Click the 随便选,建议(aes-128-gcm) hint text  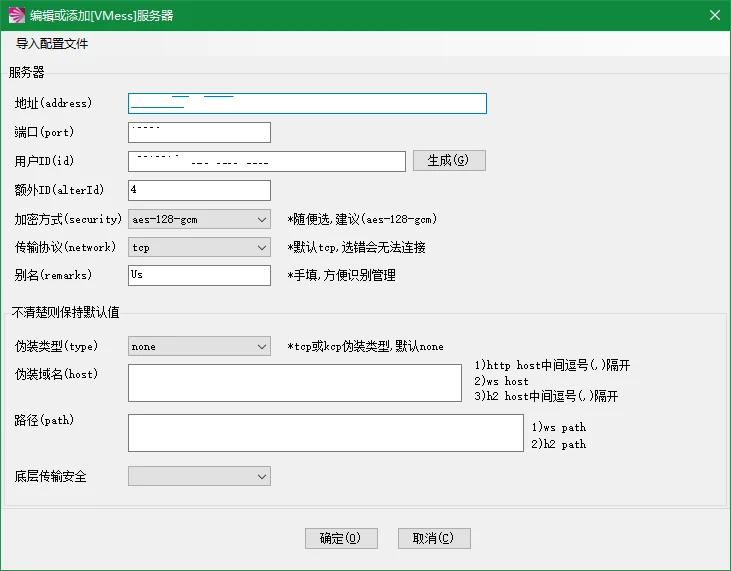362,219
